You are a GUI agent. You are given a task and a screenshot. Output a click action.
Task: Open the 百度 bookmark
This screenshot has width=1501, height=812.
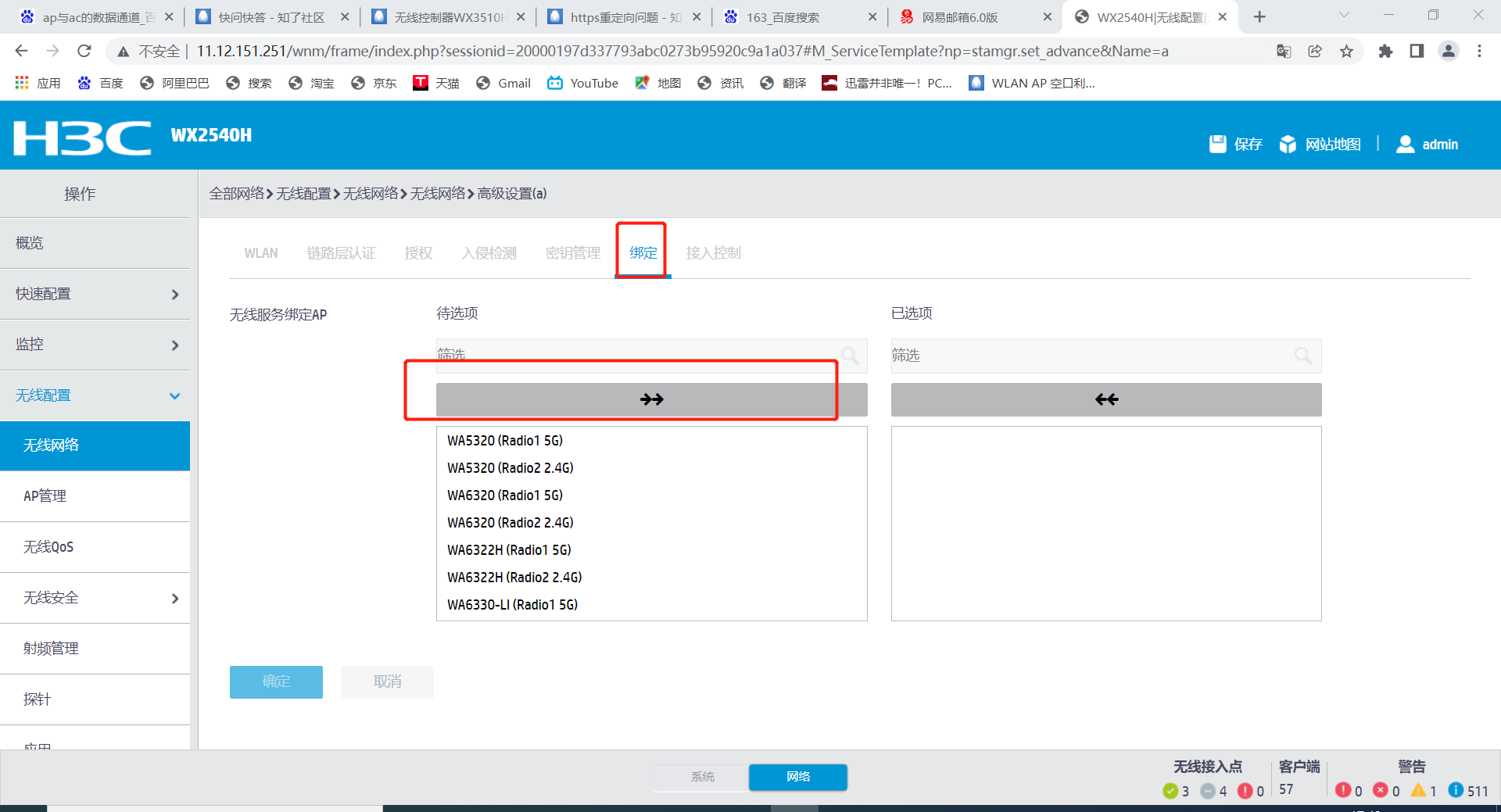[x=100, y=83]
